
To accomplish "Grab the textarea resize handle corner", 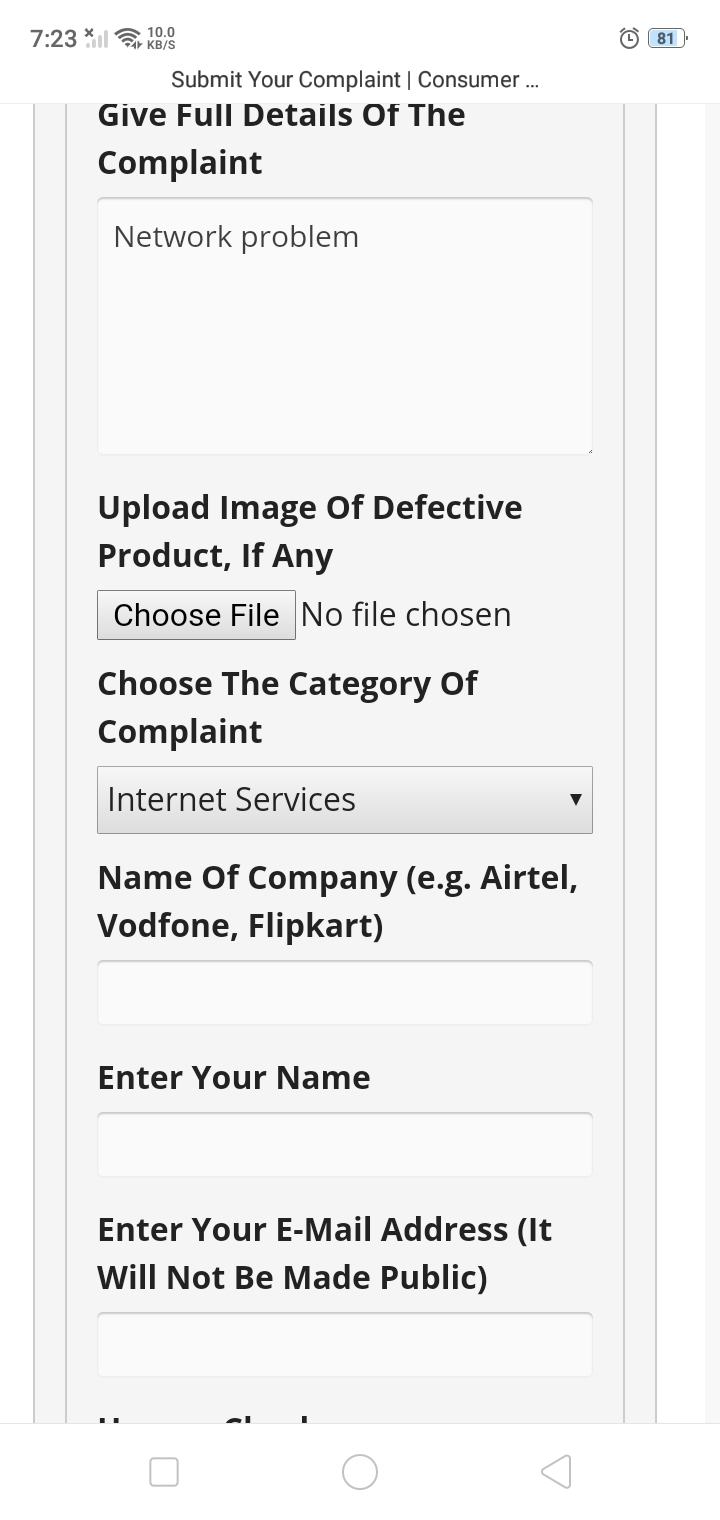I will point(588,450).
